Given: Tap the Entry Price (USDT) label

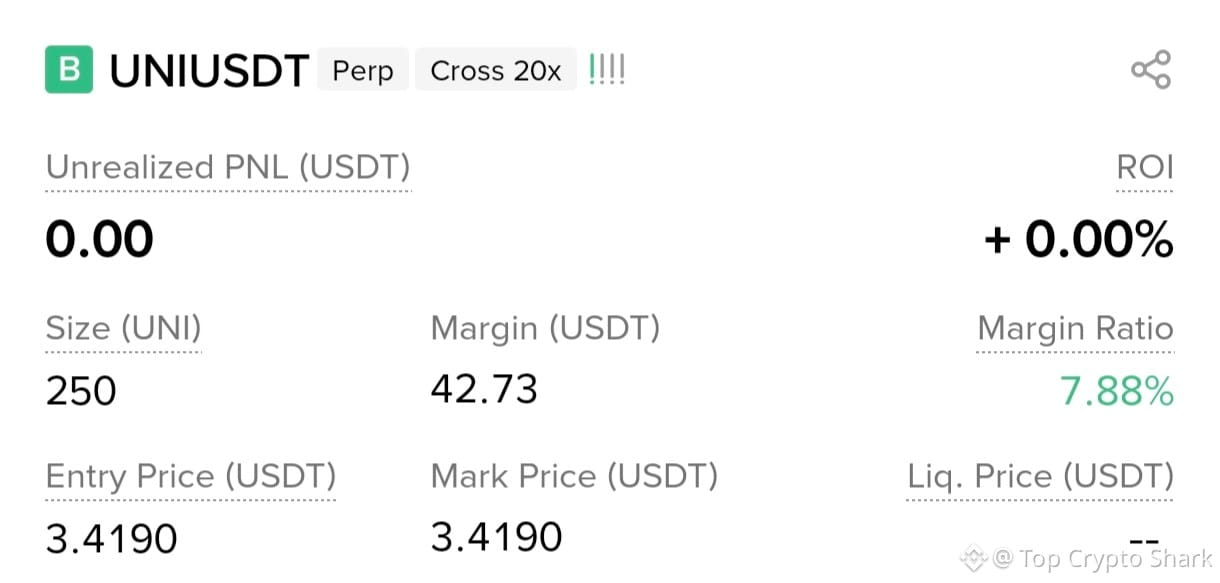Looking at the screenshot, I should (x=191, y=477).
